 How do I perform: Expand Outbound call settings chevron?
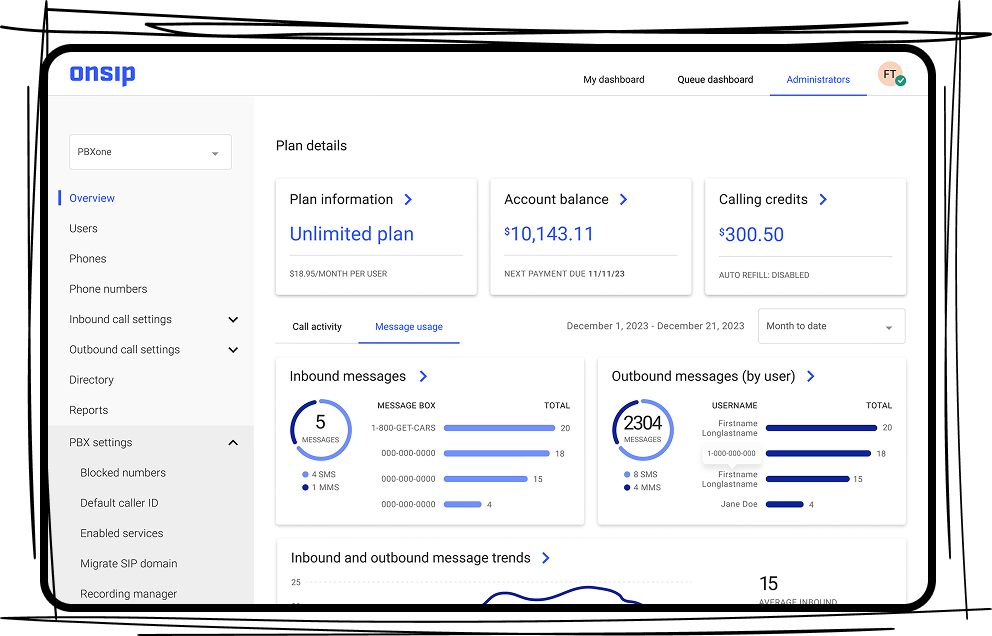[233, 350]
